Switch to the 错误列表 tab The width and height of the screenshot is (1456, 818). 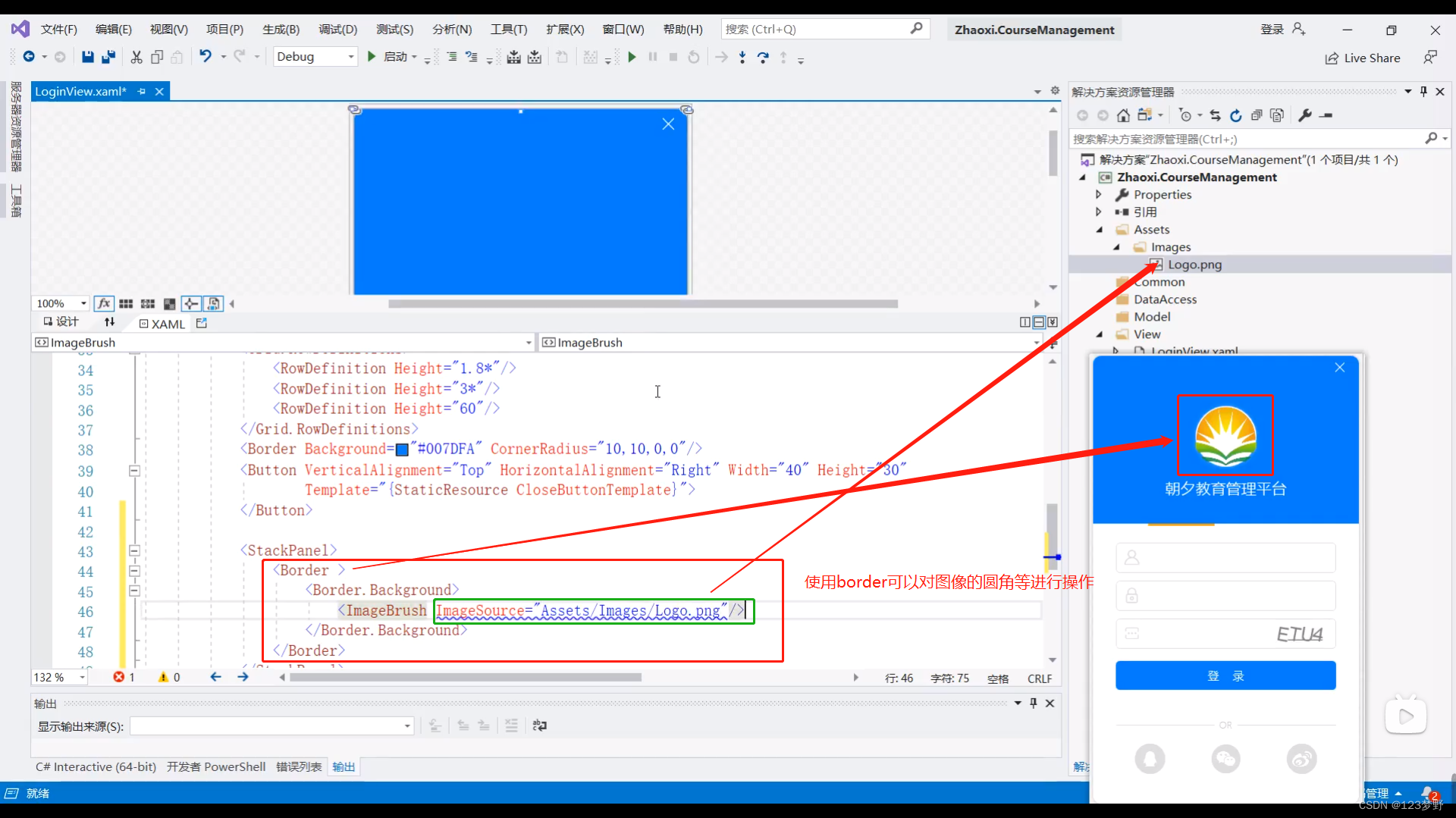299,767
